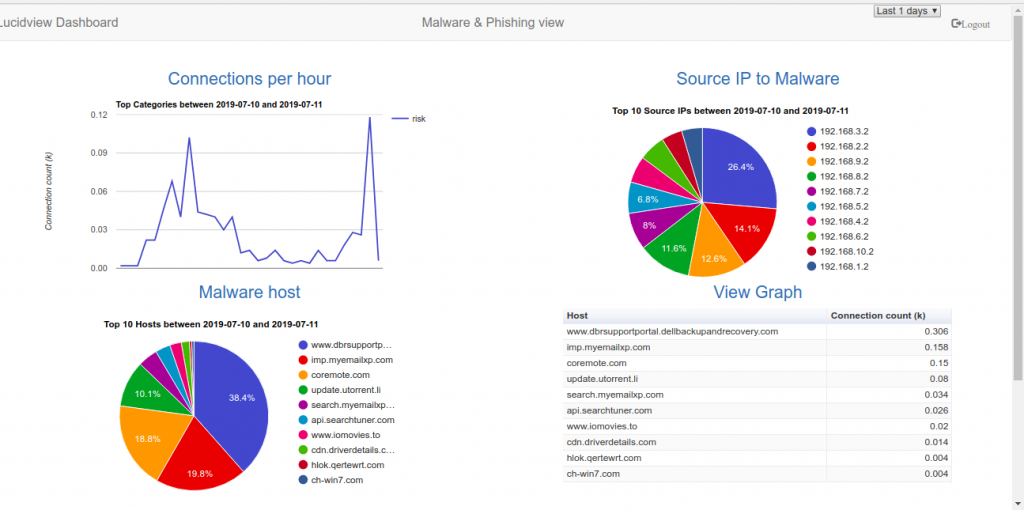Viewport: 1024px width, 510px height.
Task: Open the Connections per hour heading
Action: [x=249, y=79]
